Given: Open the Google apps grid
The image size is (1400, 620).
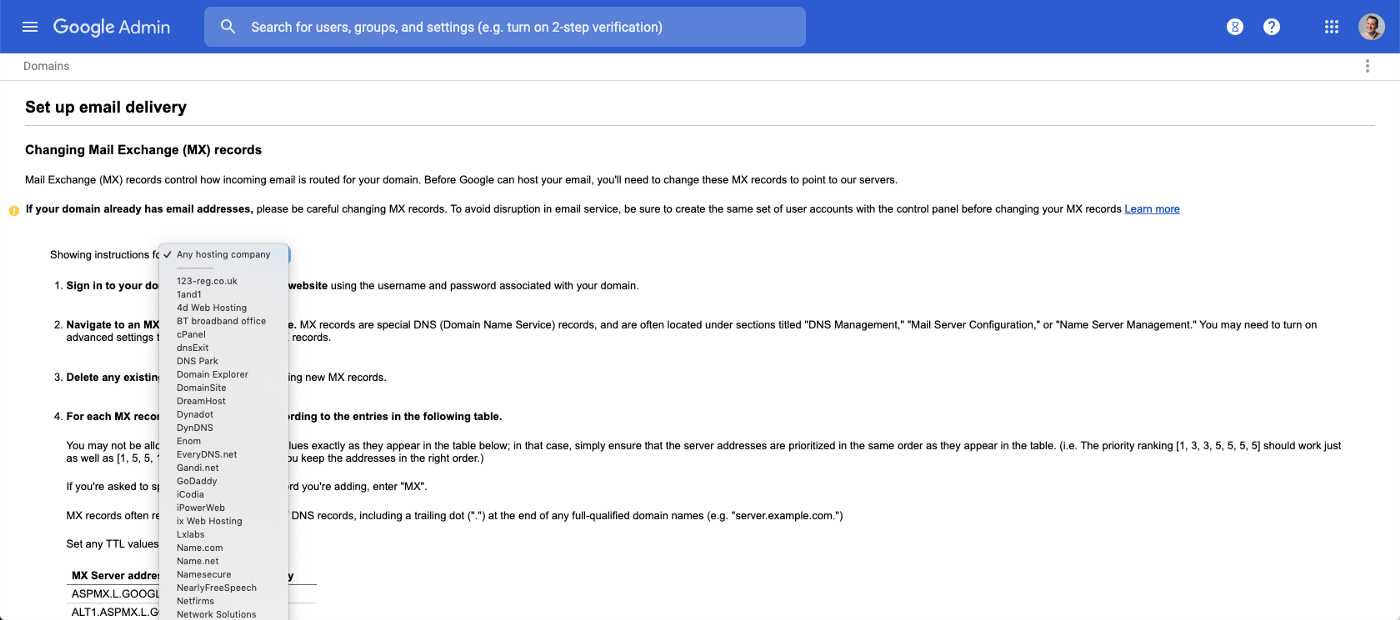Looking at the screenshot, I should point(1332,27).
